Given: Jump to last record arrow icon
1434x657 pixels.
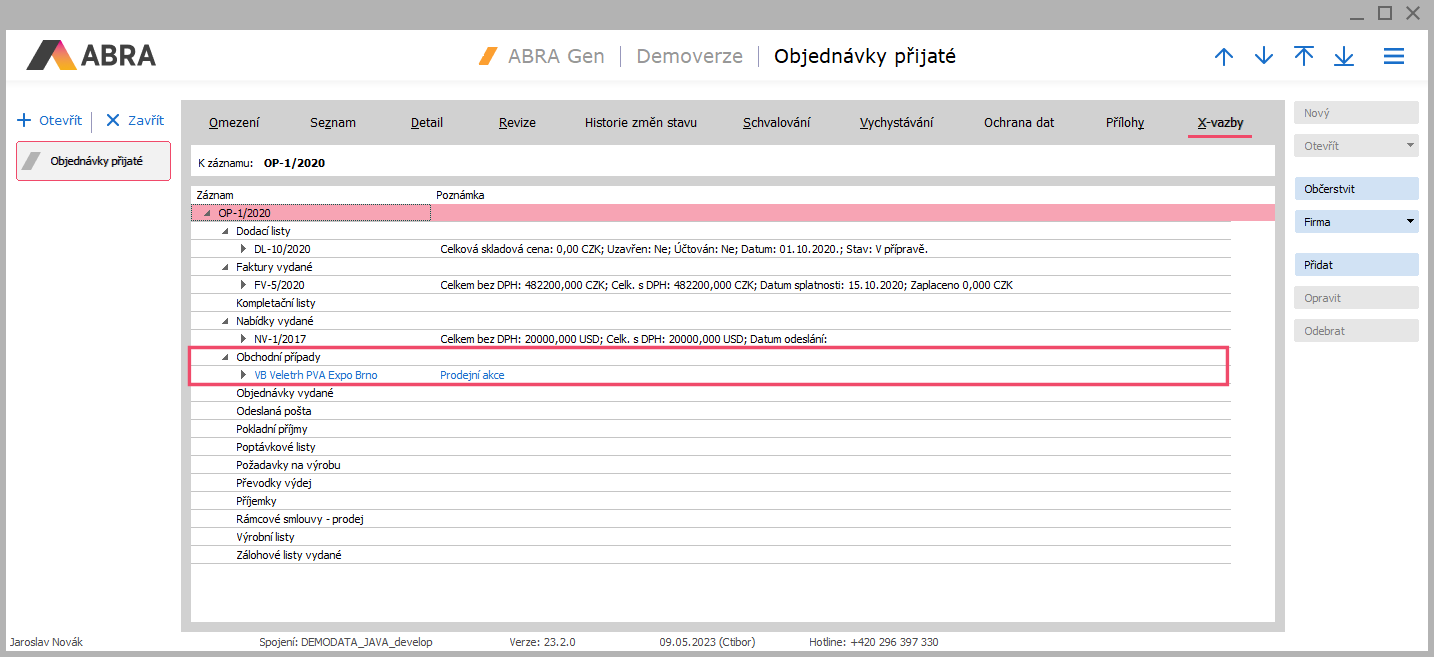Looking at the screenshot, I should 1344,57.
